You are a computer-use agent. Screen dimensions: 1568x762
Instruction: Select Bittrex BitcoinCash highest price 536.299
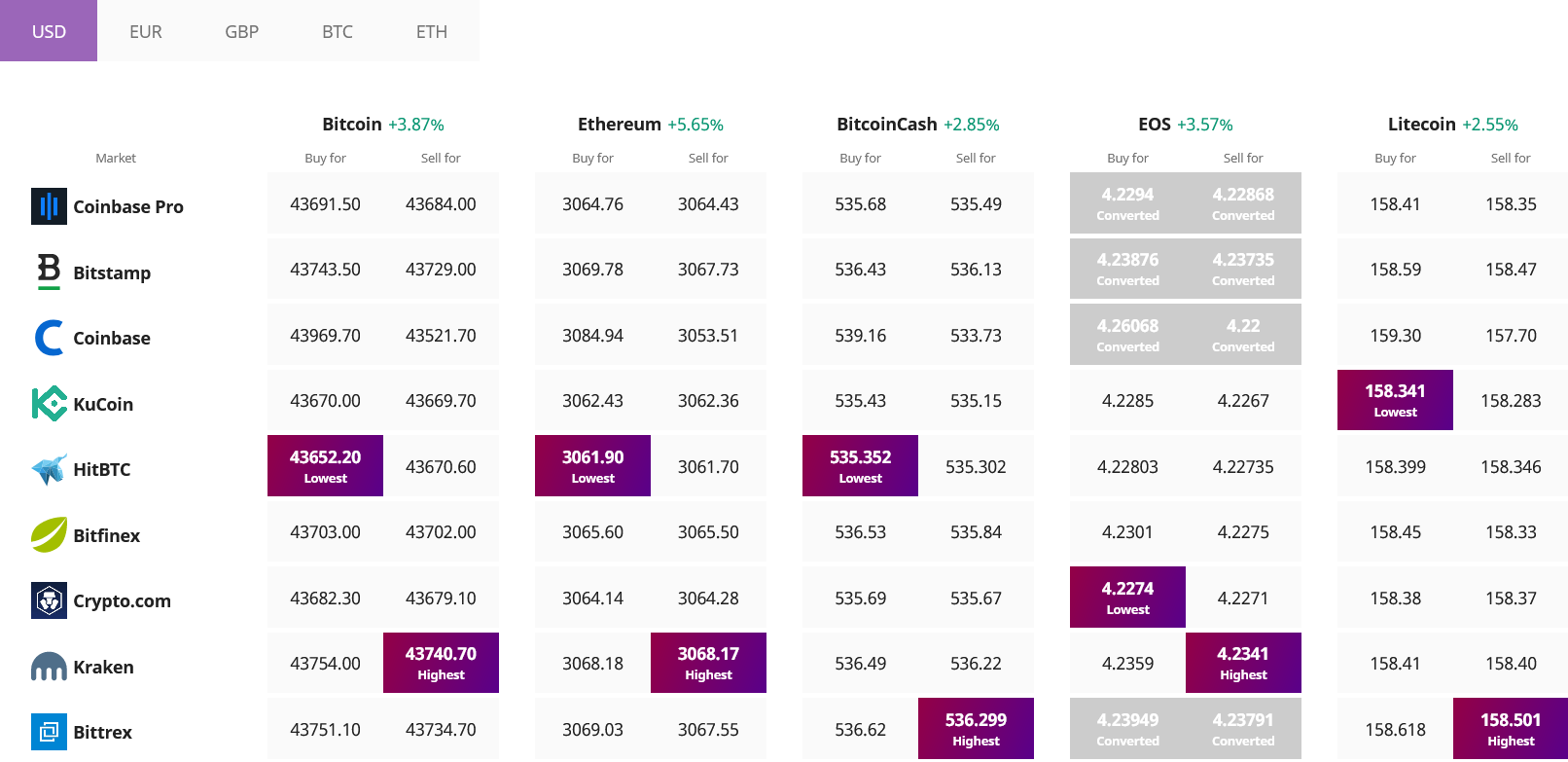(x=976, y=728)
